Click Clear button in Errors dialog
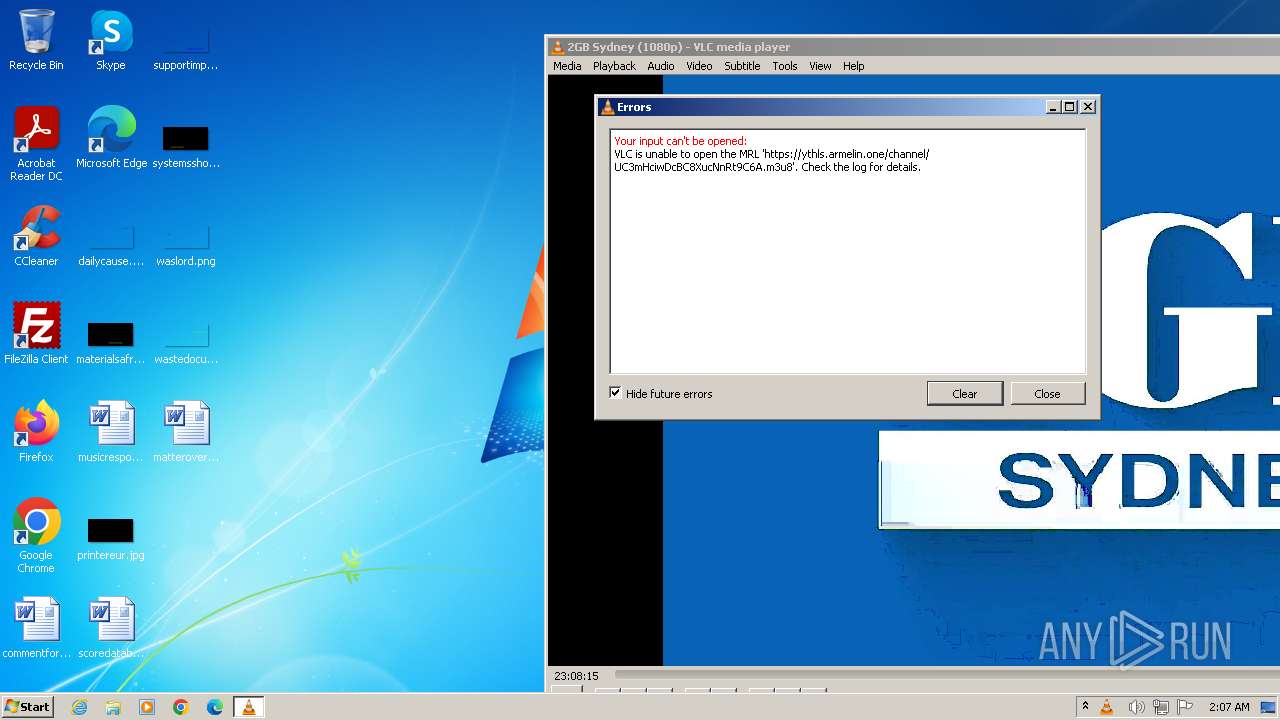 (x=965, y=394)
